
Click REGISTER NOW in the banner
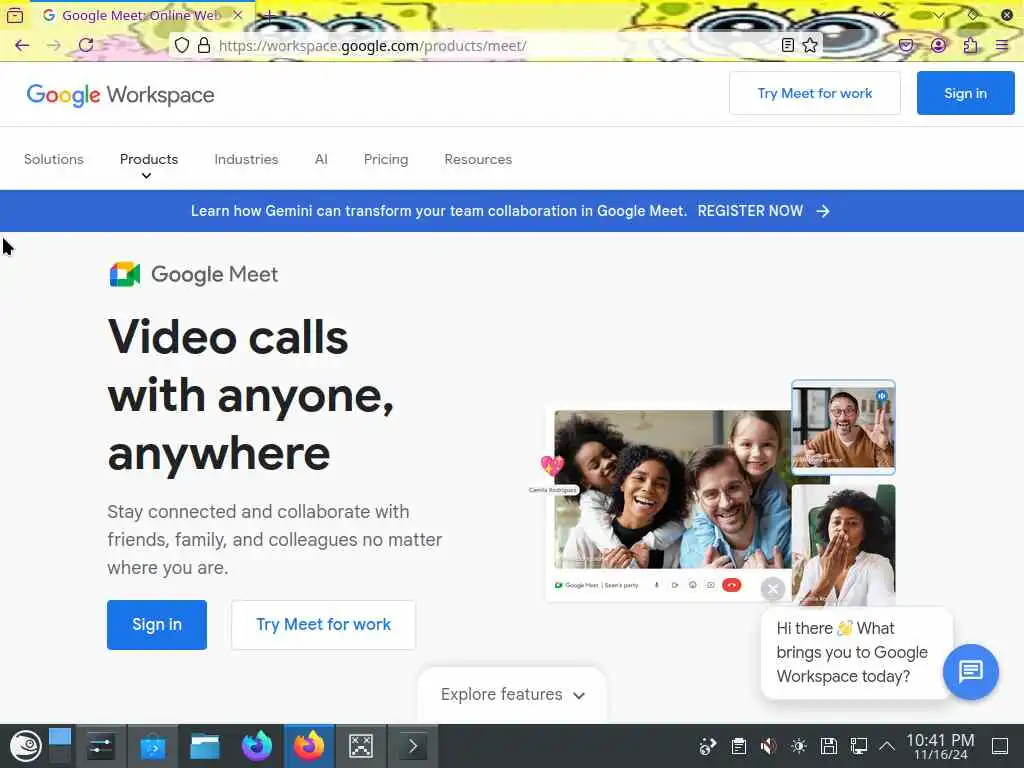point(750,211)
